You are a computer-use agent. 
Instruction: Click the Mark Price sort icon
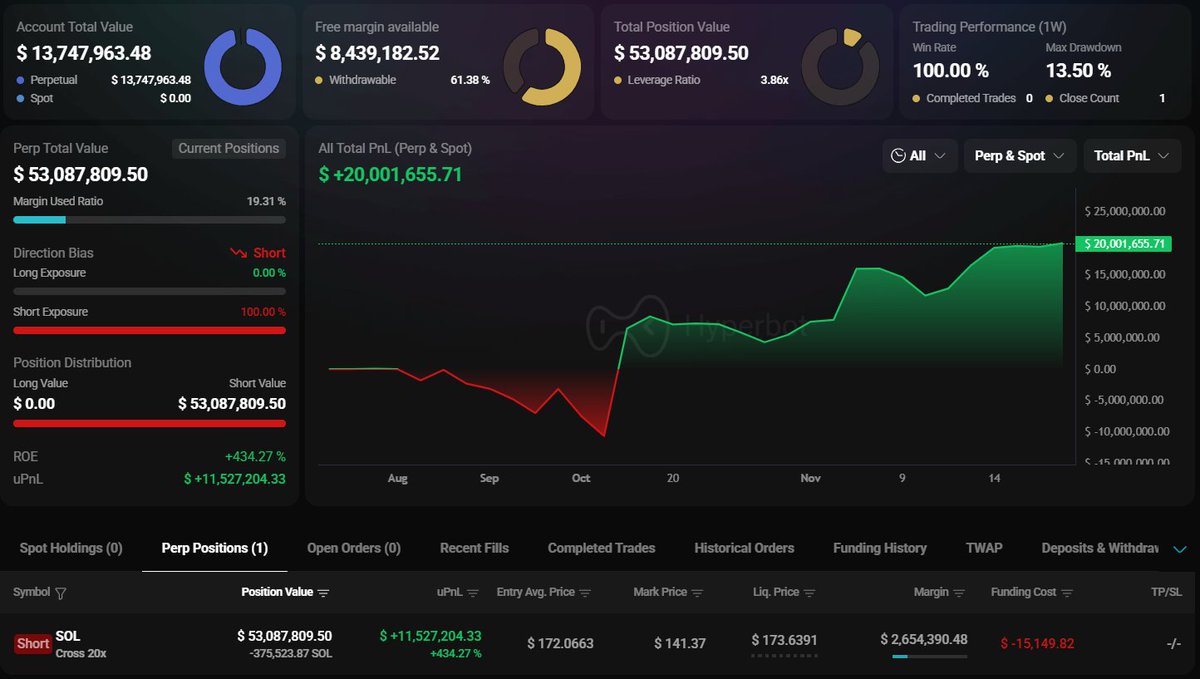click(x=697, y=593)
